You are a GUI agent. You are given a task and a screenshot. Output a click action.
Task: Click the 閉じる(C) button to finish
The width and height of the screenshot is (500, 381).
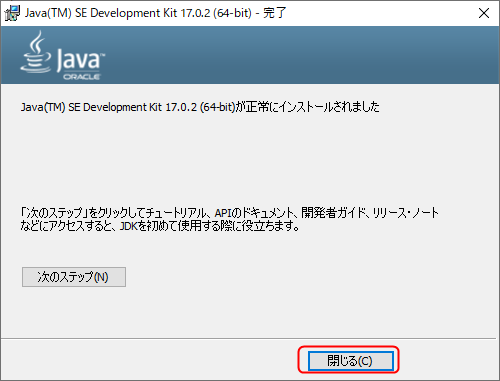(350, 360)
